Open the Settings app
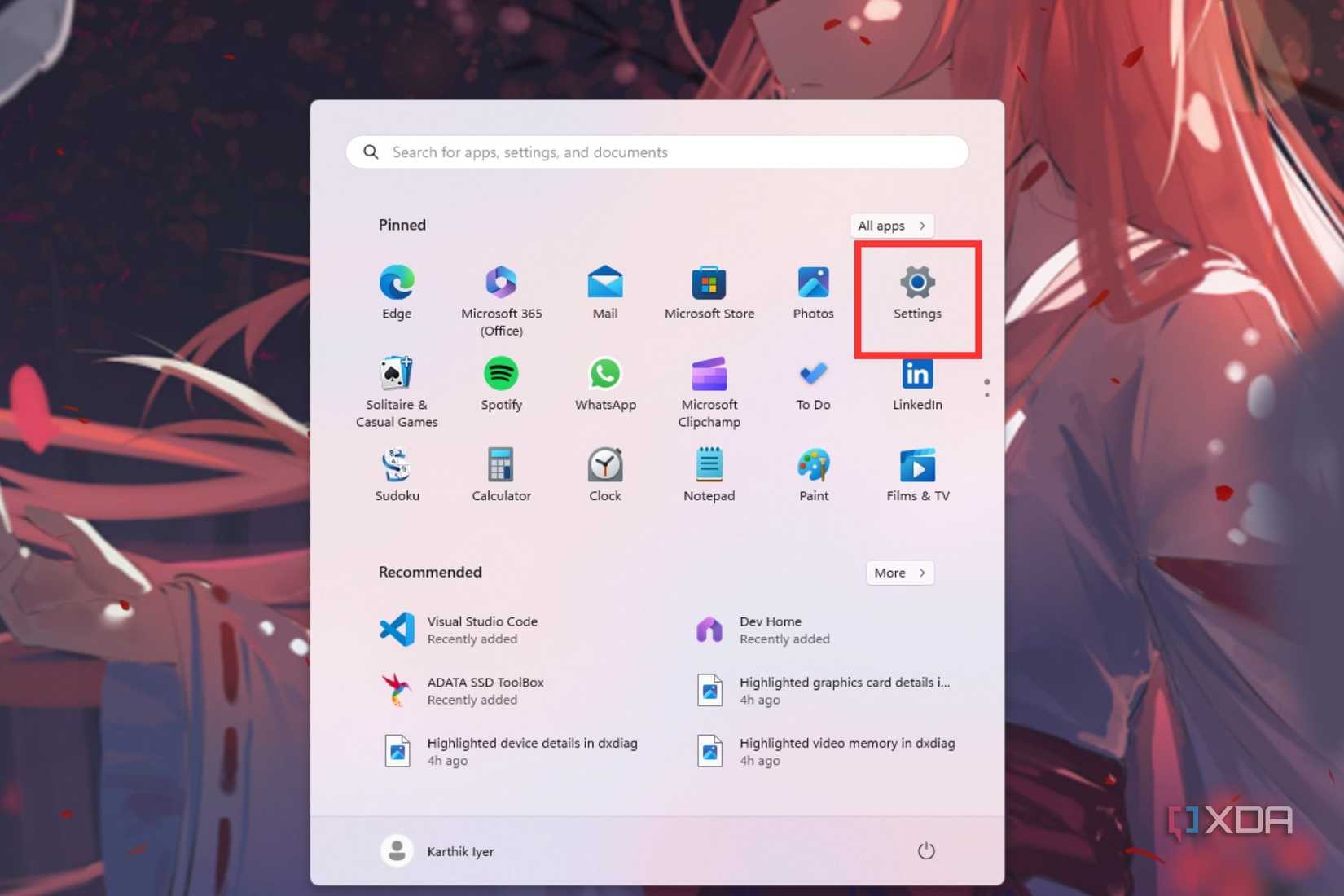This screenshot has height=896, width=1344. point(917,293)
